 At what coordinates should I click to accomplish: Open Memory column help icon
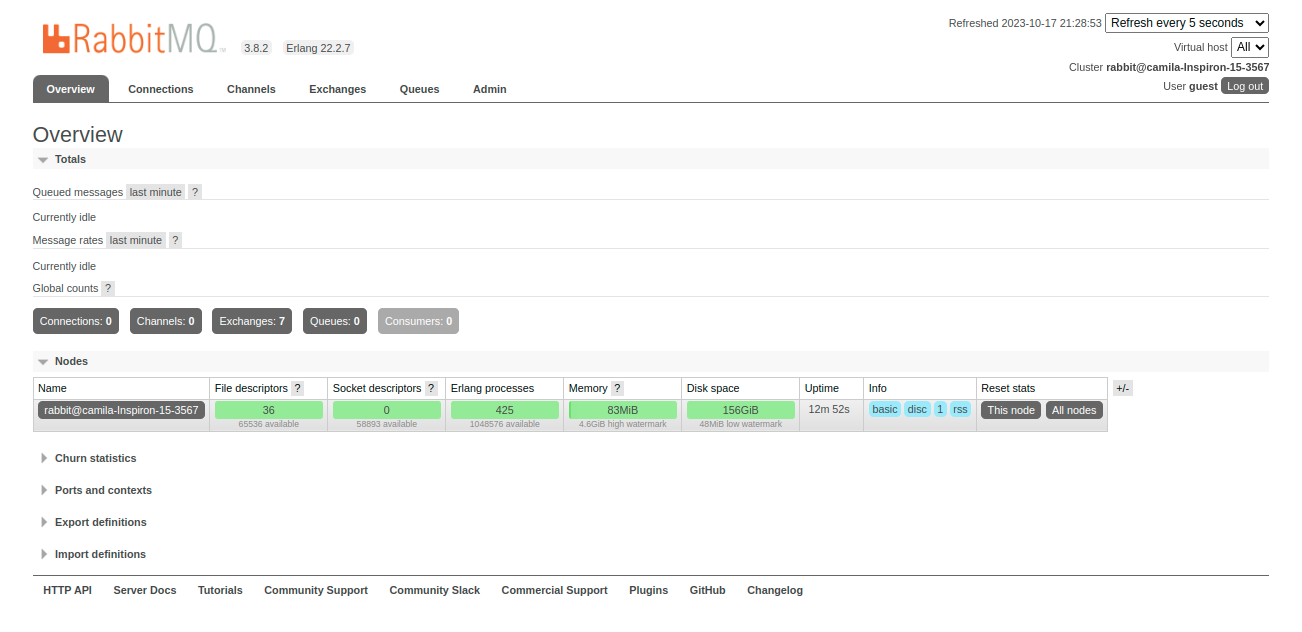(x=617, y=388)
